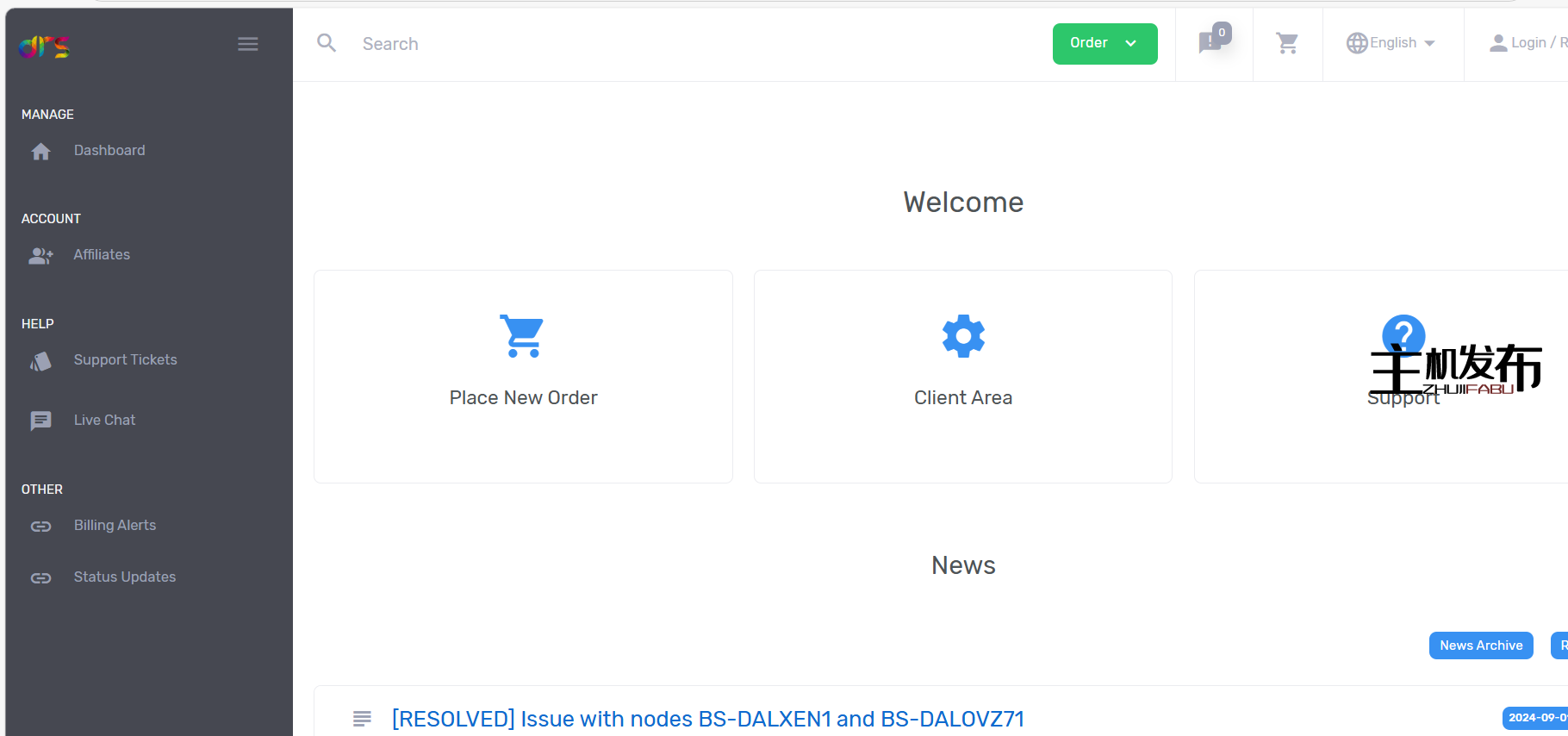1568x736 pixels.
Task: Click the Place New Order cart icon
Action: point(522,336)
